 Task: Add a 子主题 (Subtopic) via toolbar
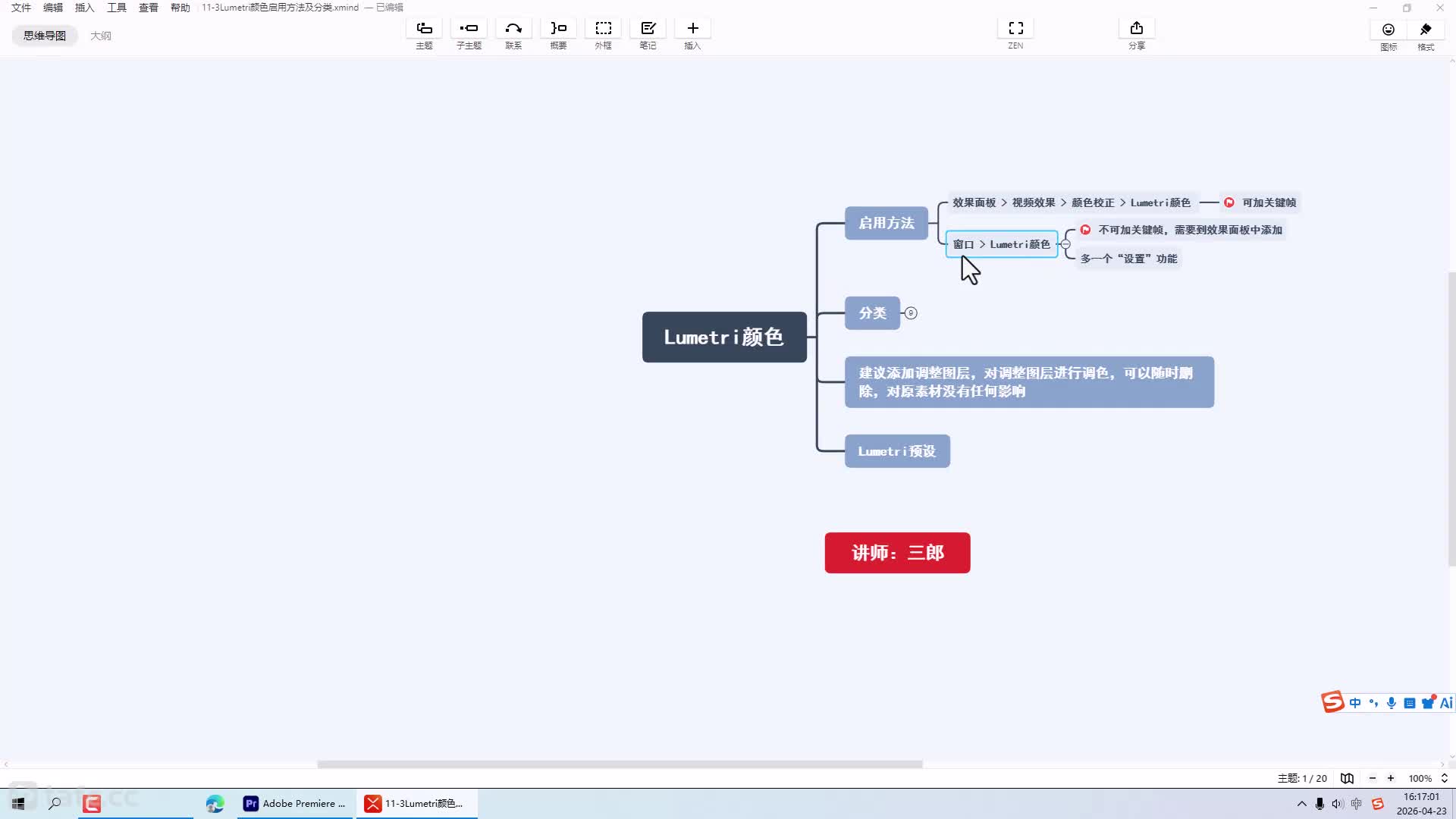[x=469, y=29]
